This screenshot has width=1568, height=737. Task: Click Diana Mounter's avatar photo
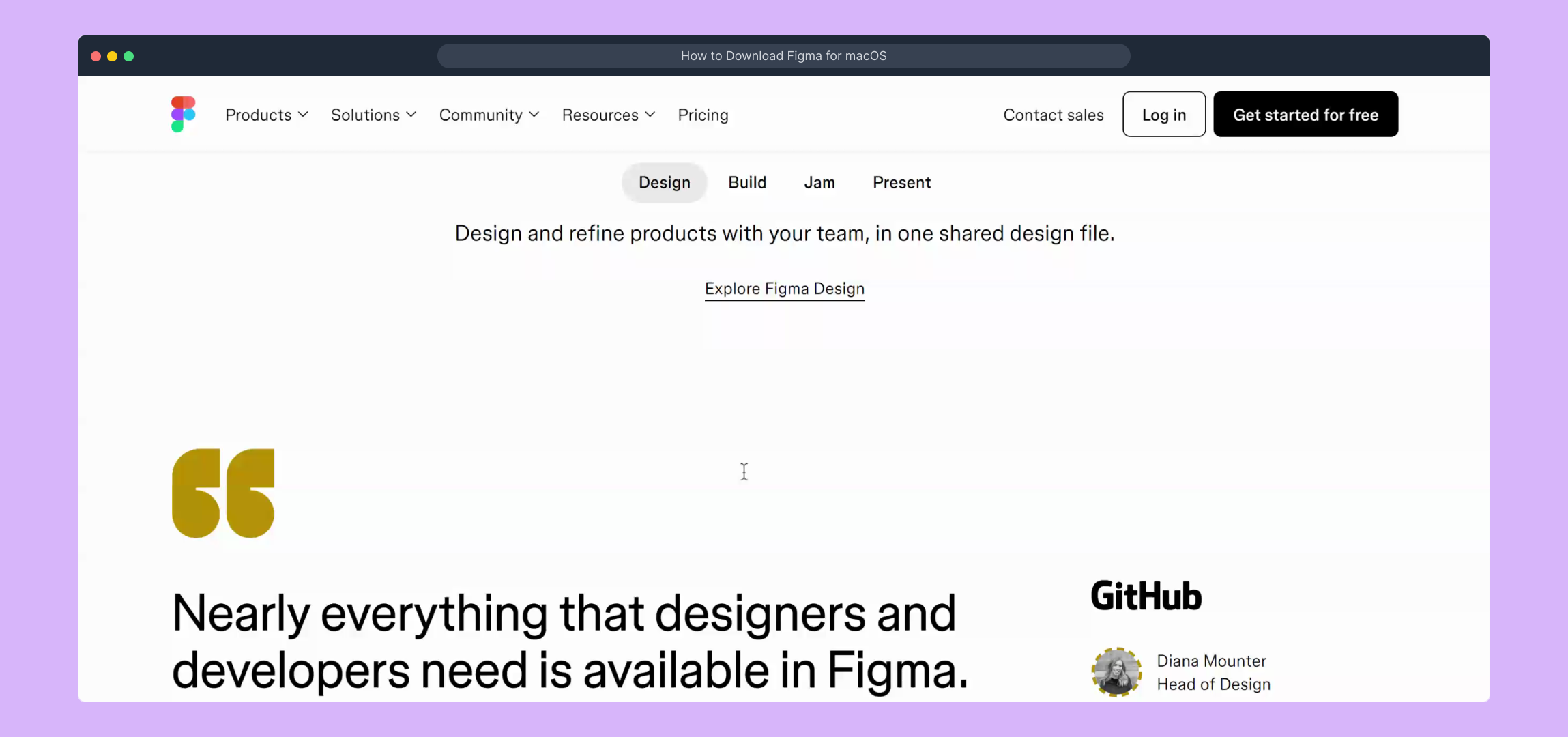[x=1116, y=672]
